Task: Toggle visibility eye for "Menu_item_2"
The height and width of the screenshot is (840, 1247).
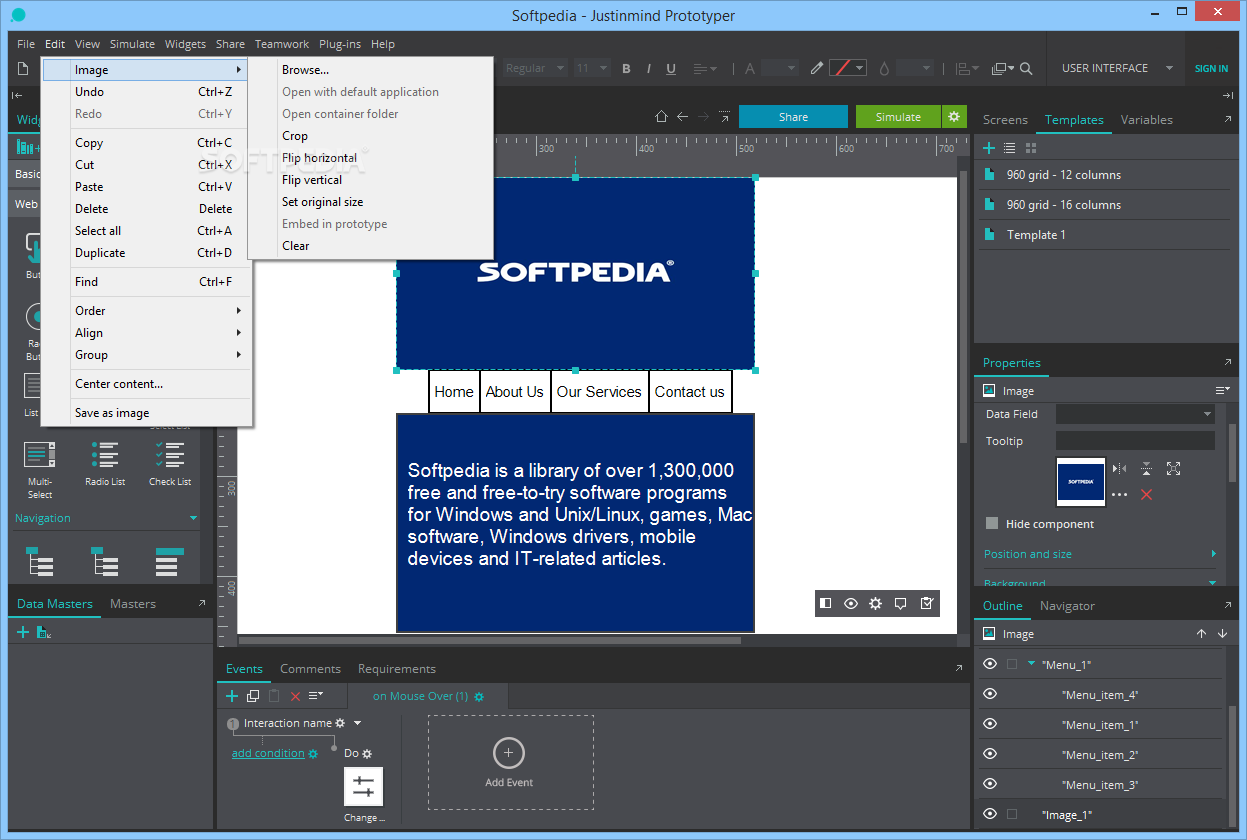Action: 990,754
